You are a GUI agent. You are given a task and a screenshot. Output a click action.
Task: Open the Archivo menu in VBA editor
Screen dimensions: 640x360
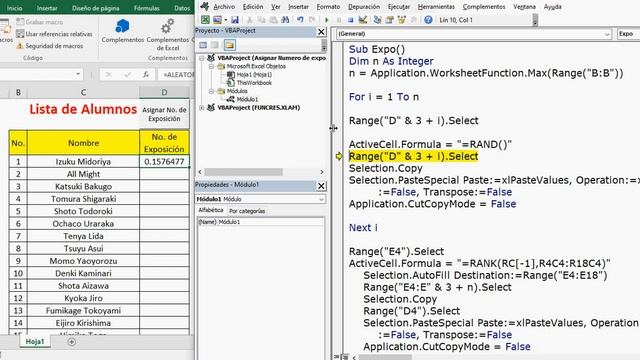coord(224,7)
